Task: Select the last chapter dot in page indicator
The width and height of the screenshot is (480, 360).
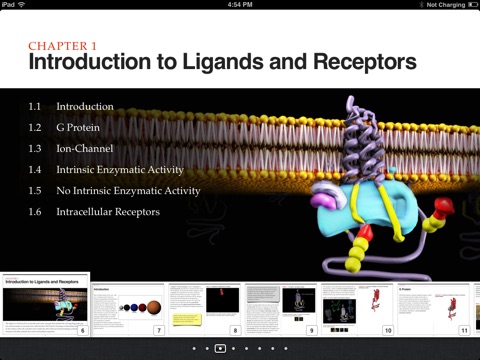Action: [x=286, y=349]
